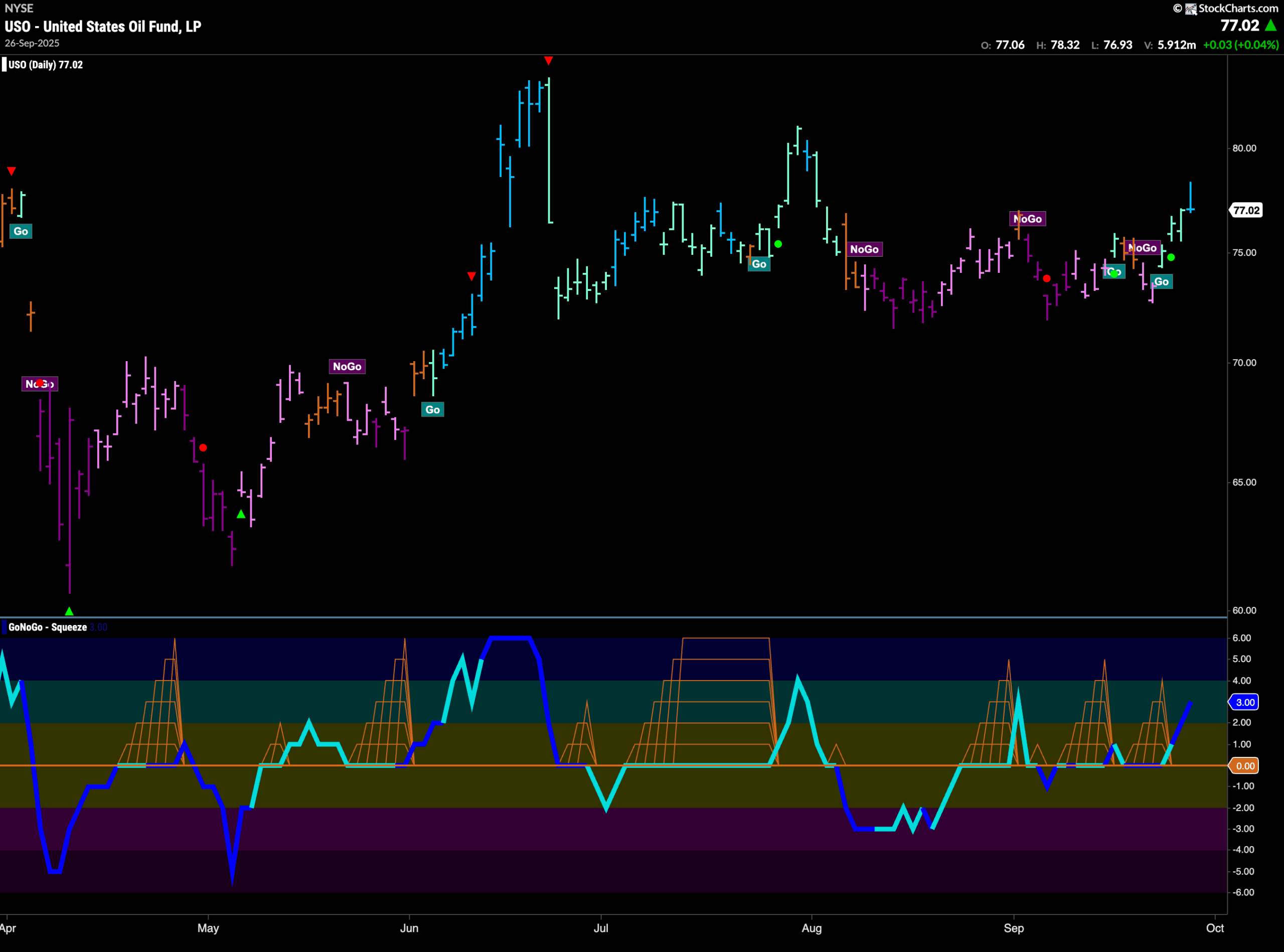Click the Sep label on the time axis
Viewport: 1284px width, 952px height.
[x=1014, y=928]
